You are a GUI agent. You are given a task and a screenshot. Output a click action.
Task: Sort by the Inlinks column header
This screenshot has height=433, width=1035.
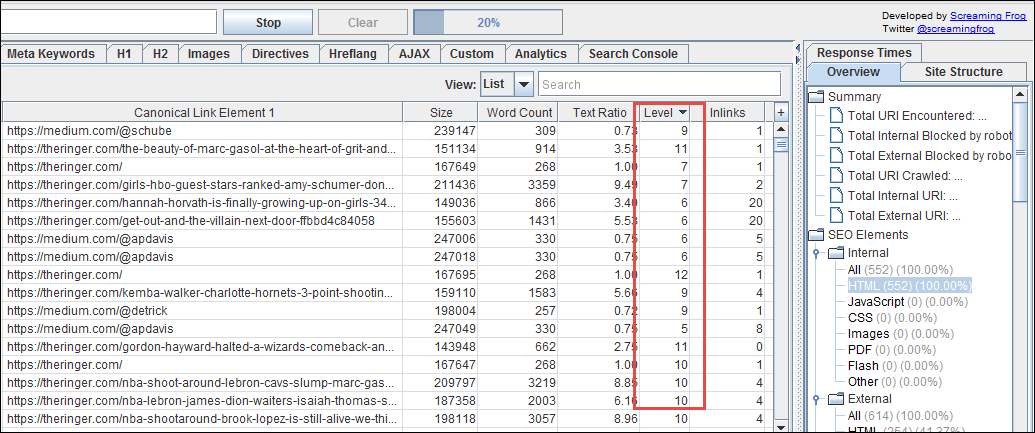pos(727,113)
